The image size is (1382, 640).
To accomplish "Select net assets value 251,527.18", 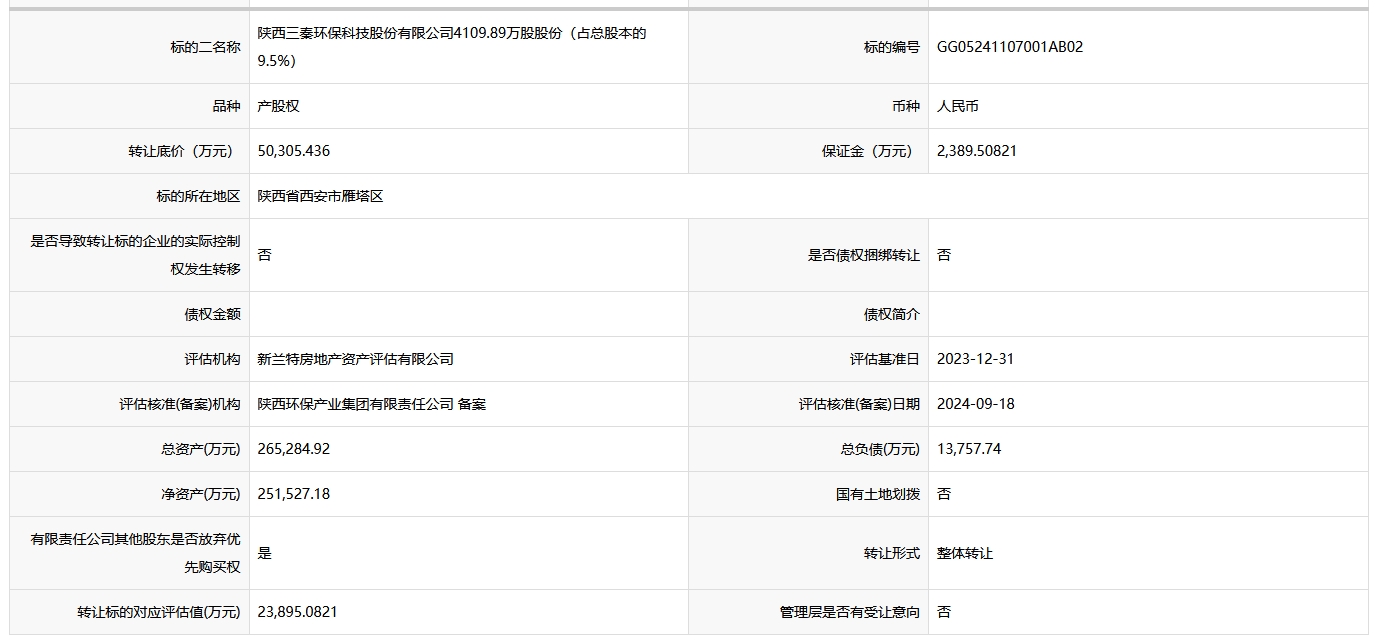I will (293, 494).
